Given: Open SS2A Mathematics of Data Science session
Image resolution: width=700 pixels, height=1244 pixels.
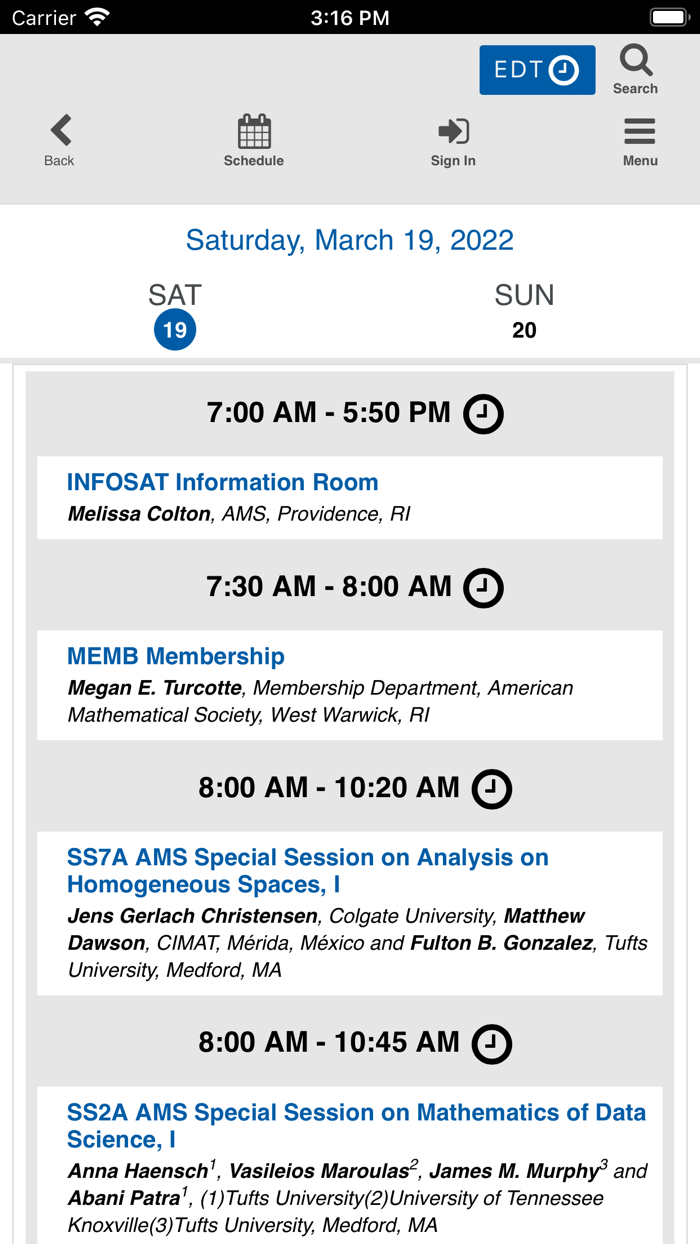Looking at the screenshot, I should [356, 1126].
